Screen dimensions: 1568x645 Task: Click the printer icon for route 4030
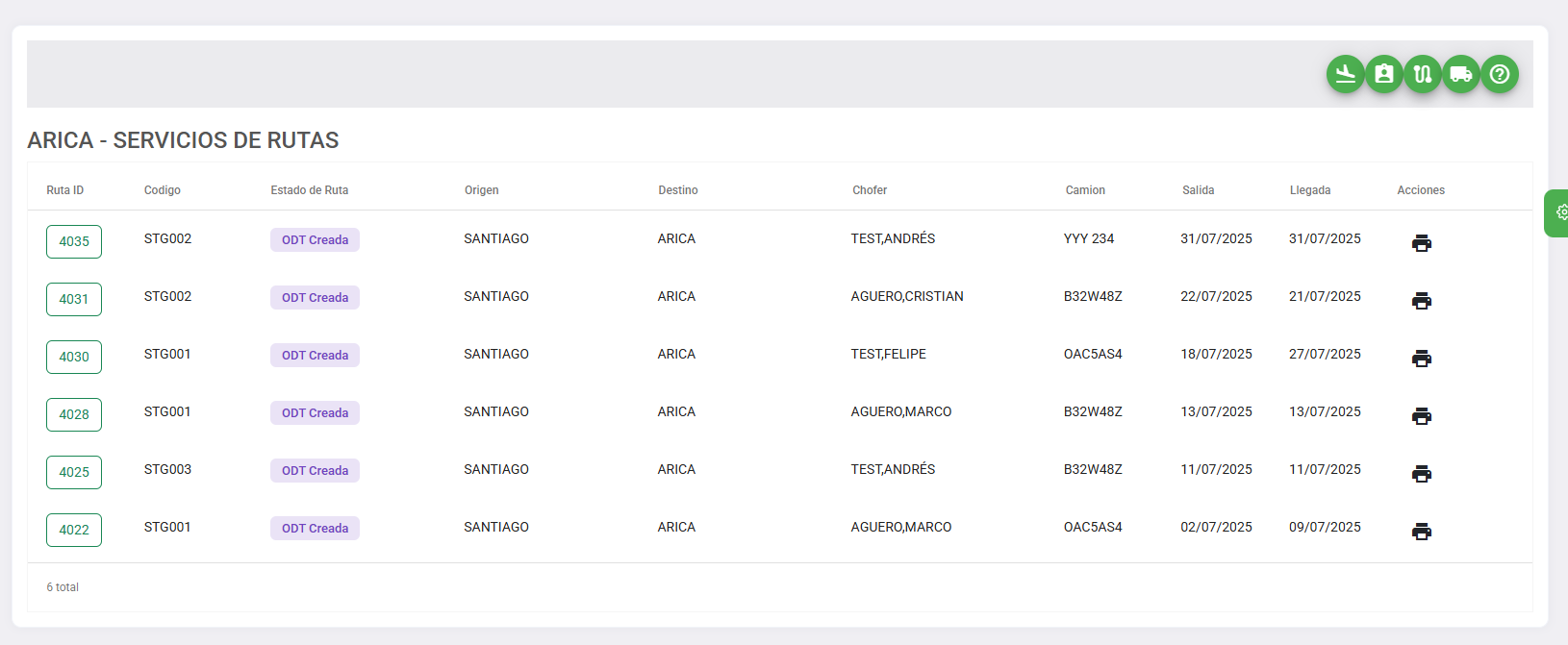click(1421, 359)
